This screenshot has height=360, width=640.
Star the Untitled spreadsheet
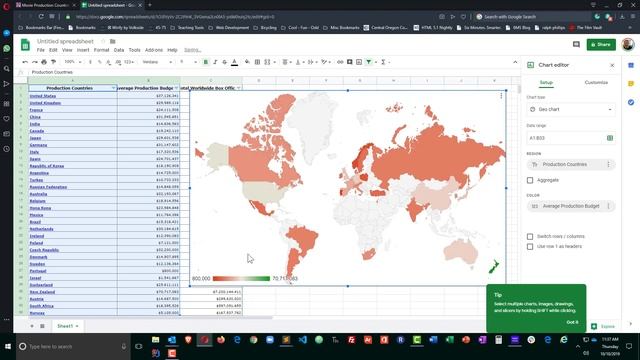[x=103, y=41]
